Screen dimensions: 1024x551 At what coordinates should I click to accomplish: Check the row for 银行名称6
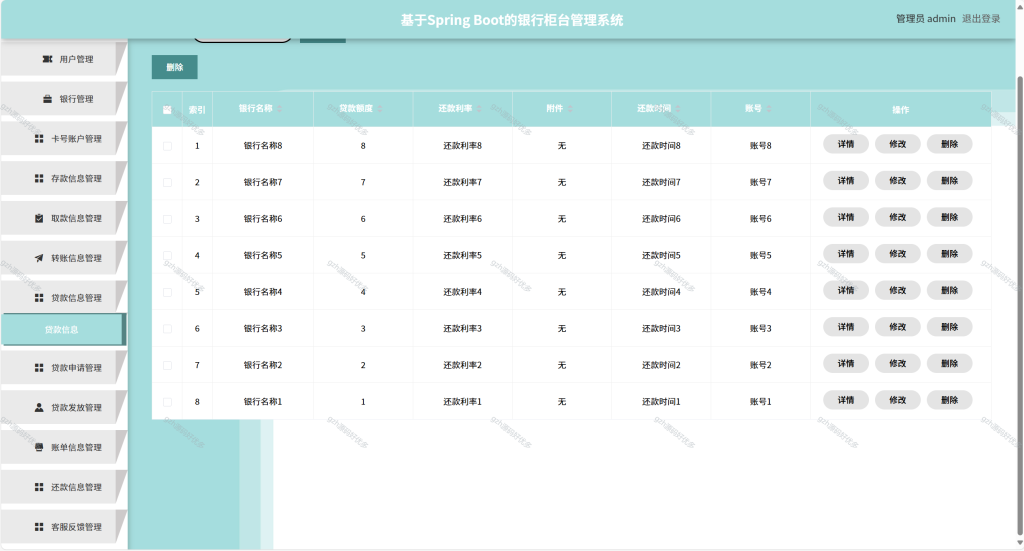(167, 219)
